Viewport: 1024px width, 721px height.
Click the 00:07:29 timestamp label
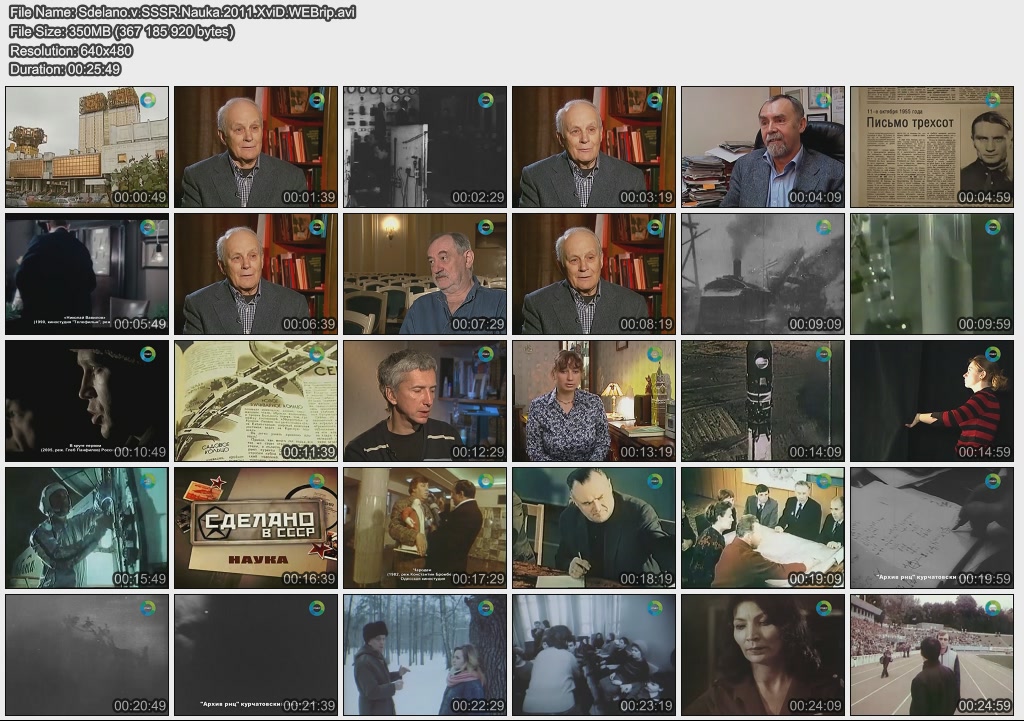[477, 325]
